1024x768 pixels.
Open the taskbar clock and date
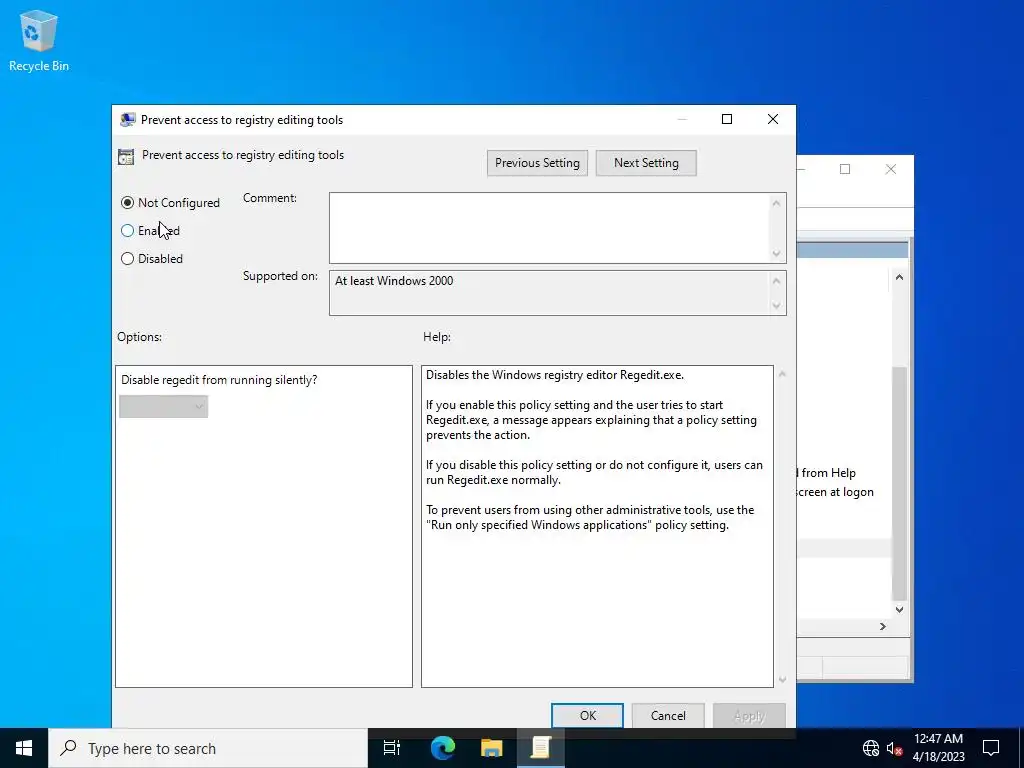point(938,748)
